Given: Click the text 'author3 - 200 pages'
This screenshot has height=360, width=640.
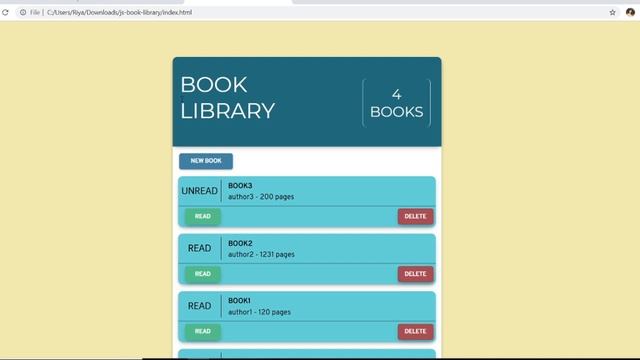Looking at the screenshot, I should 261,197.
